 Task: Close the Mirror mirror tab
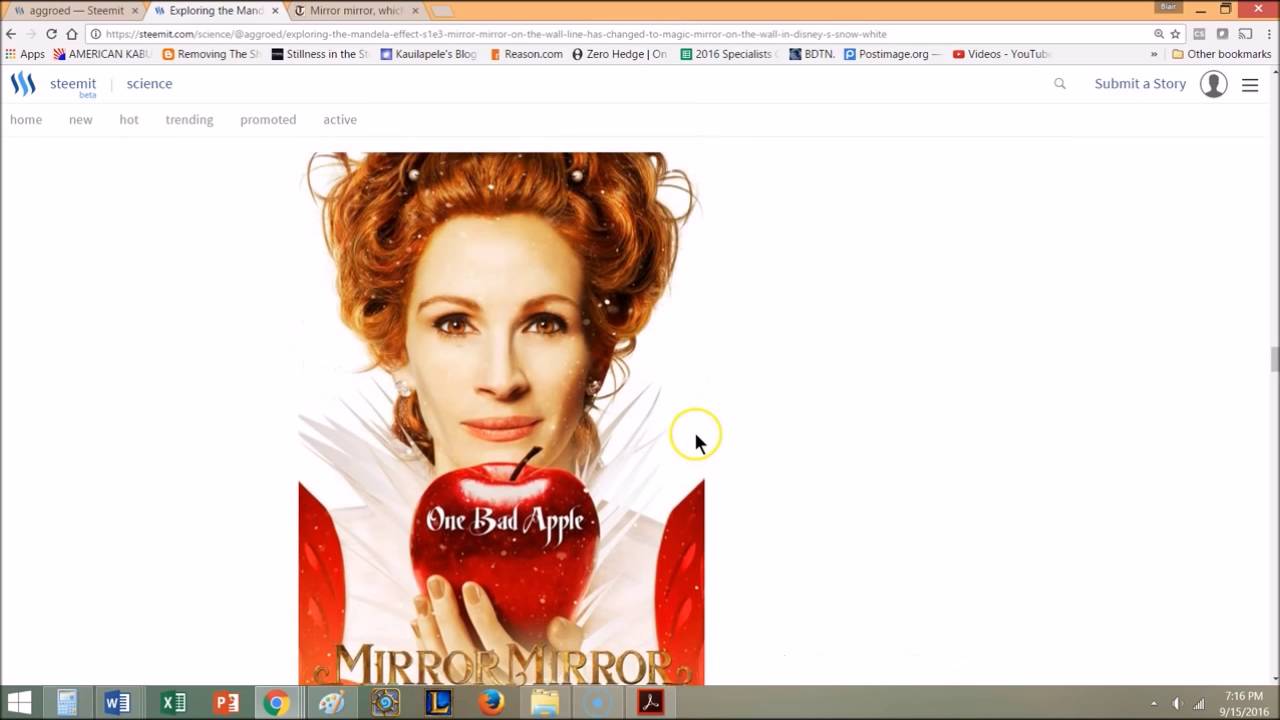pos(415,11)
